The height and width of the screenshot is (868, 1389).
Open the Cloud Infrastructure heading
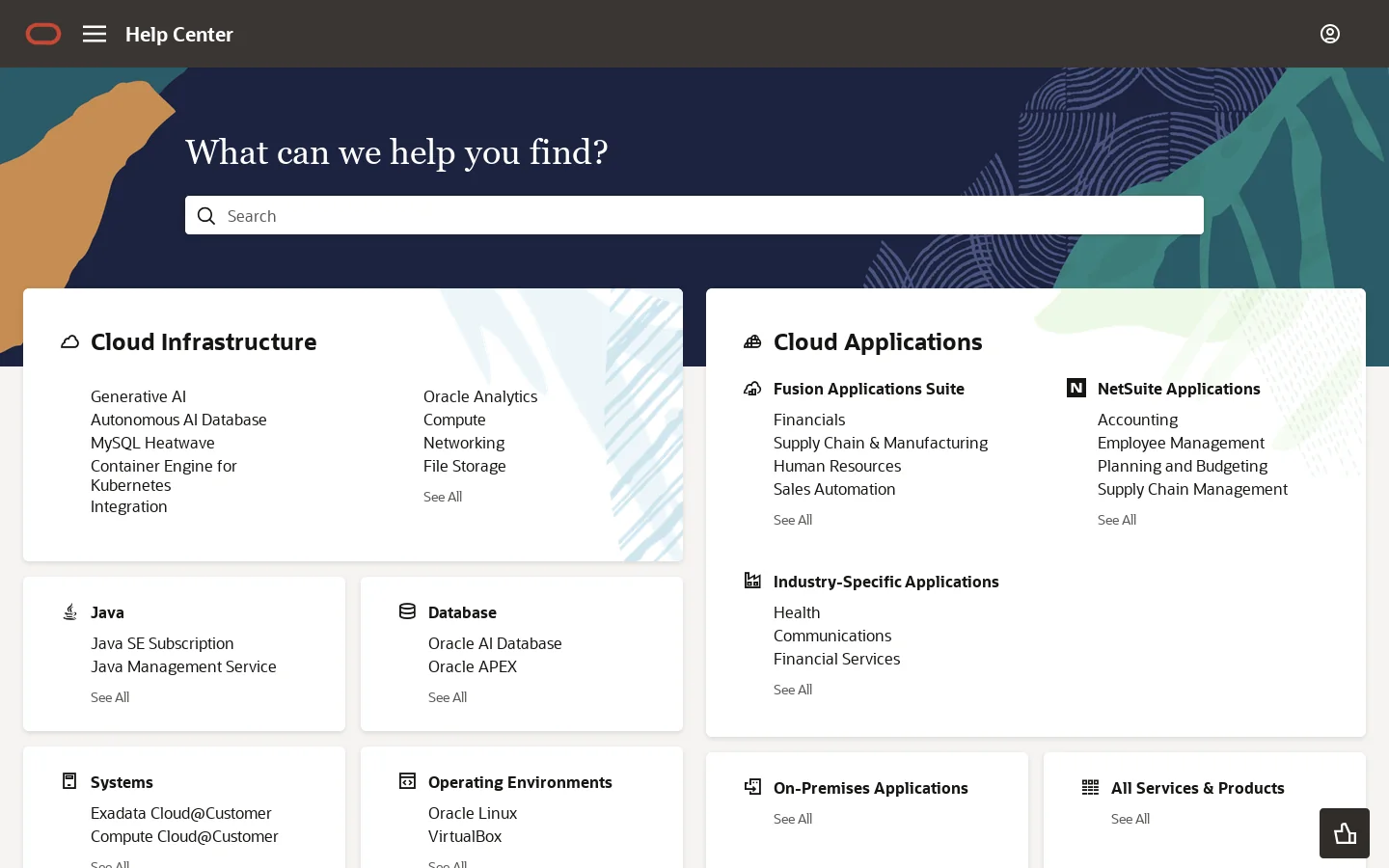coord(204,342)
